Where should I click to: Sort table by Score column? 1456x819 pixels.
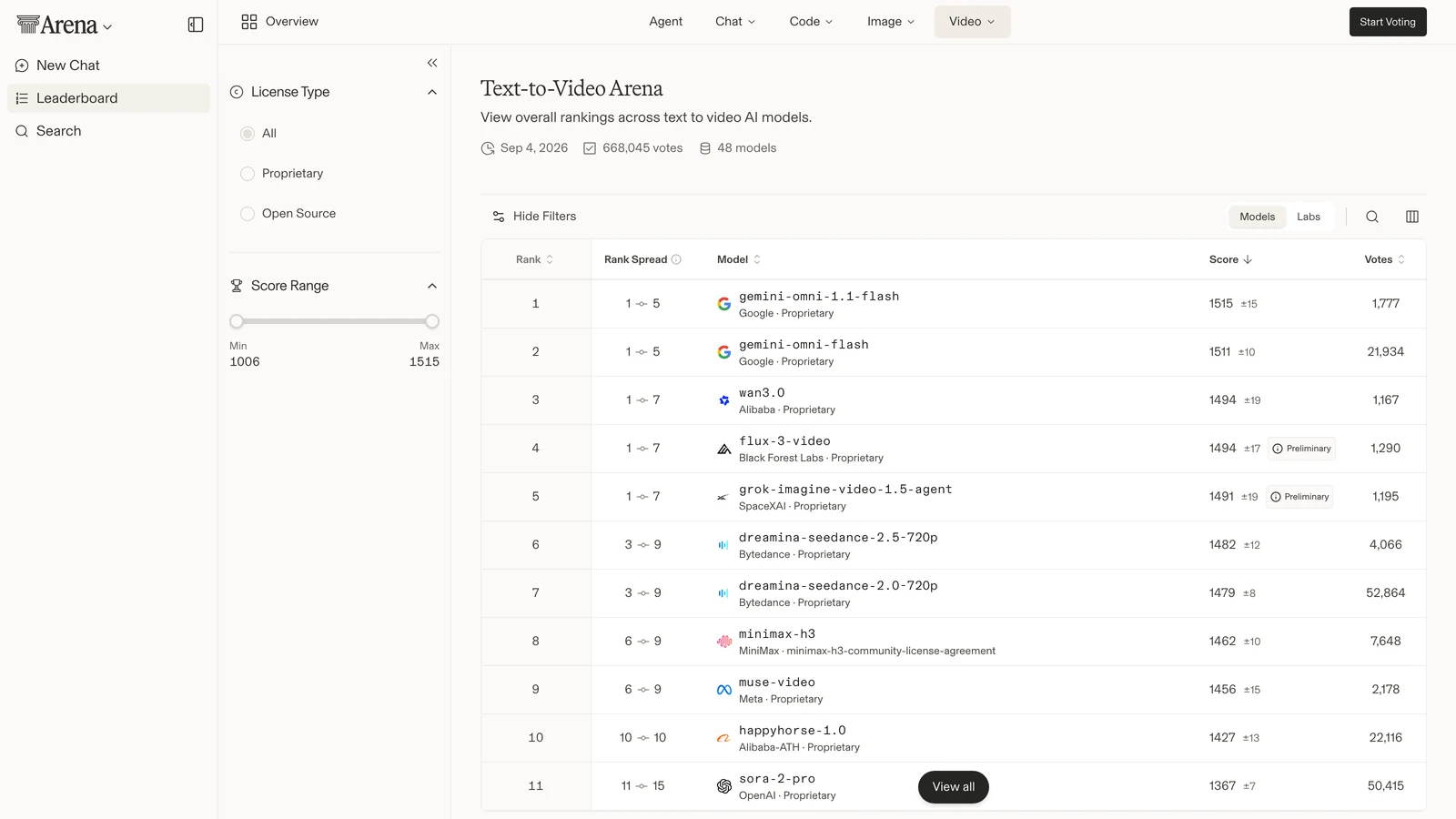tap(1231, 259)
